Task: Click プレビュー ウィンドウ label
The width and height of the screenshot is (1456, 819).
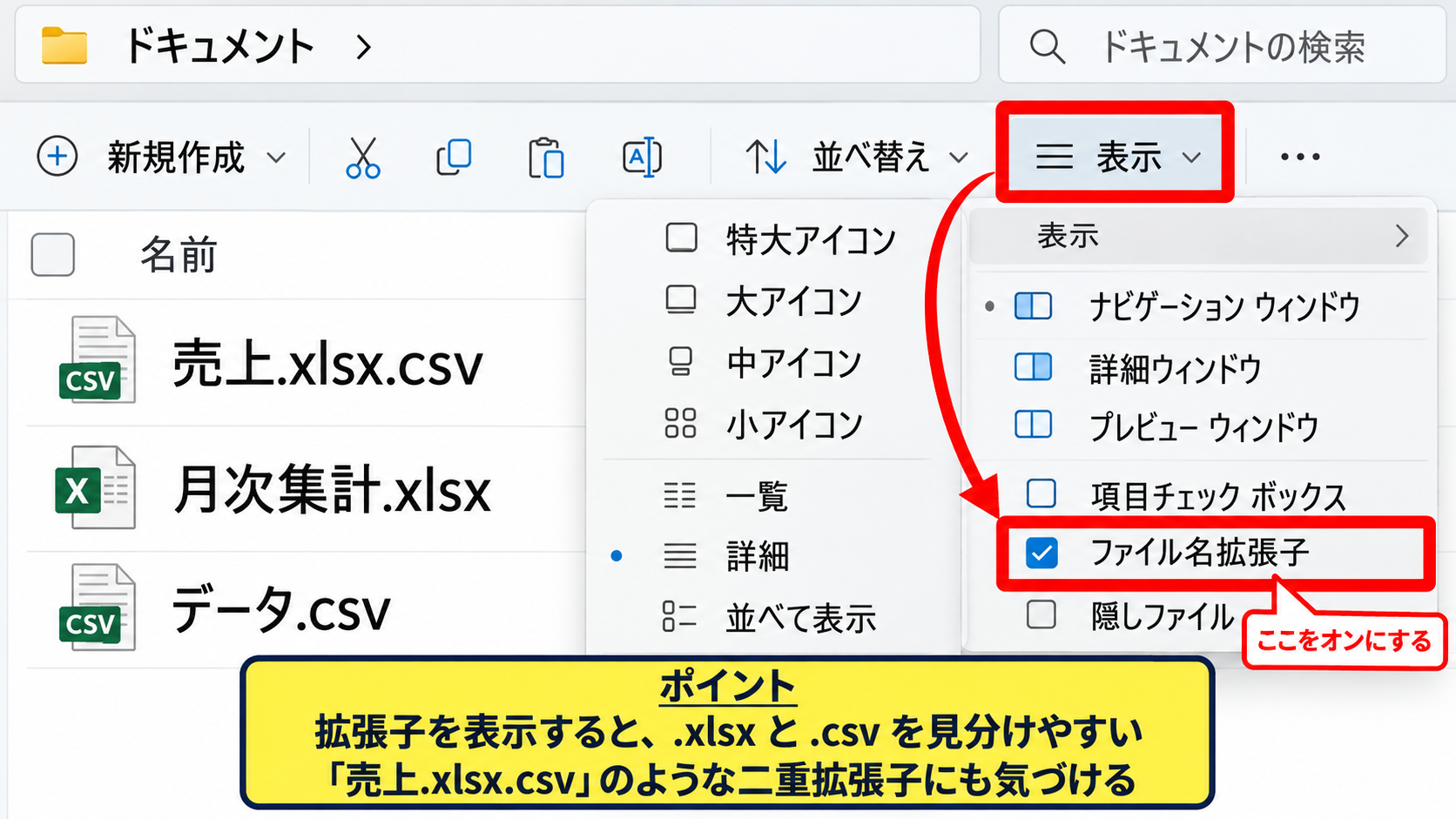Action: 1204,426
